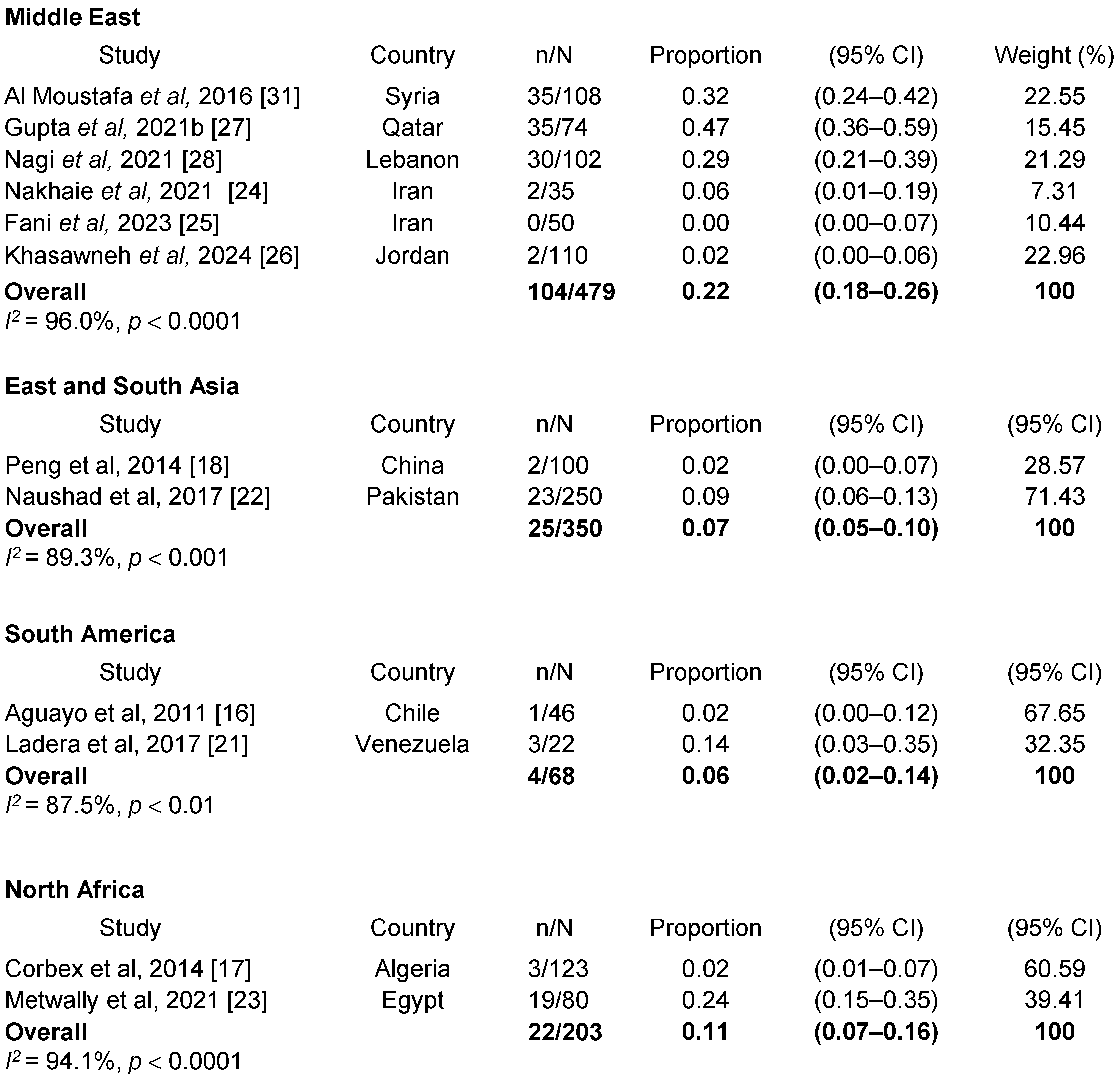Click the Nakhaie et al, 2021 citation
The width and height of the screenshot is (1120, 1079).
[x=136, y=191]
